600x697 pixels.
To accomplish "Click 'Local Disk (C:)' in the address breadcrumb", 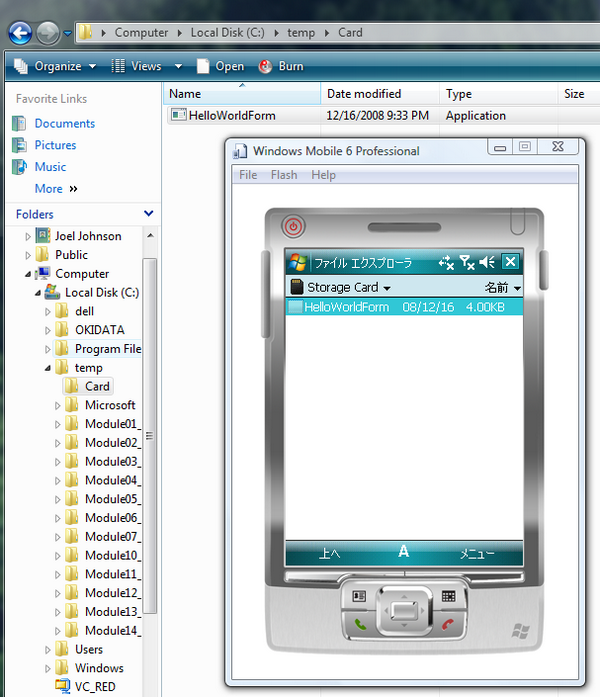I will (x=228, y=32).
